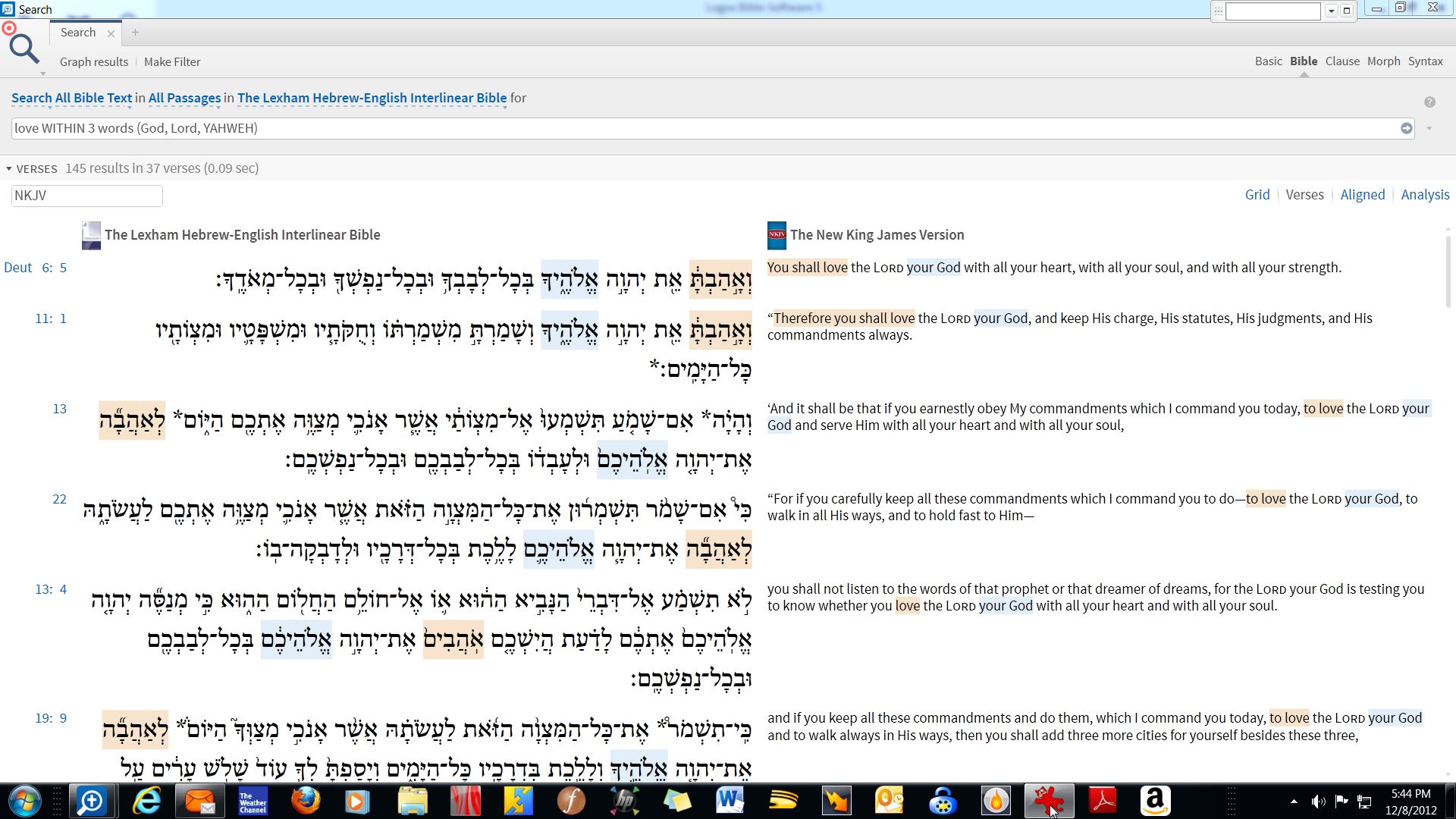
Task: Open the HP icon in the taskbar
Action: click(x=624, y=802)
